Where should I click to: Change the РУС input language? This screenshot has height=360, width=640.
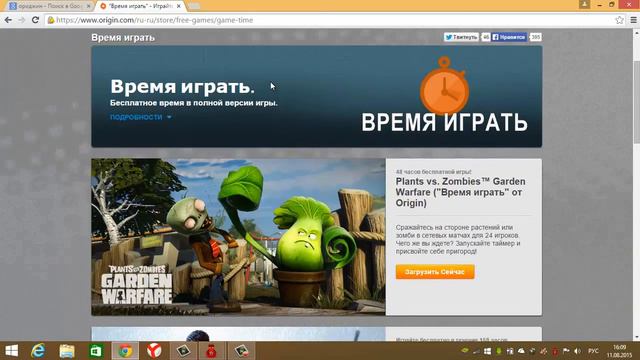tap(593, 351)
